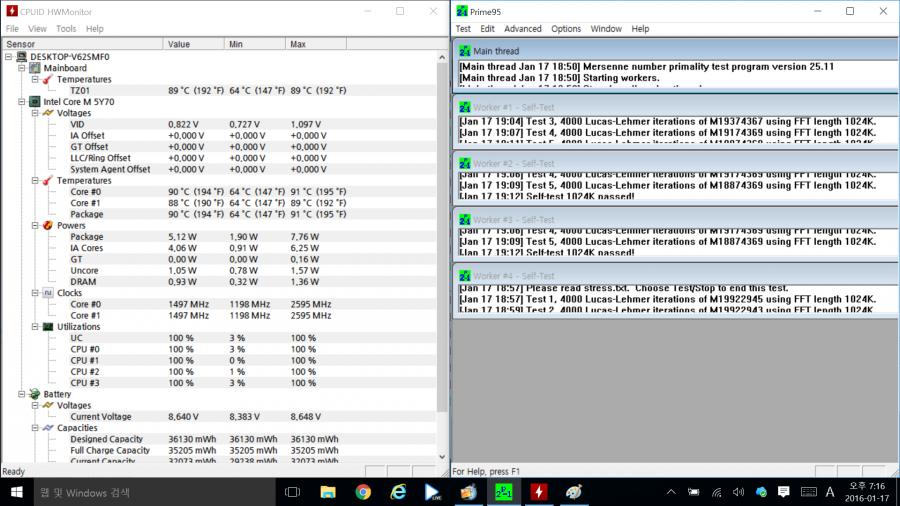This screenshot has width=900, height=506.
Task: Click the Mainboard icon in sensor tree
Action: point(34,68)
